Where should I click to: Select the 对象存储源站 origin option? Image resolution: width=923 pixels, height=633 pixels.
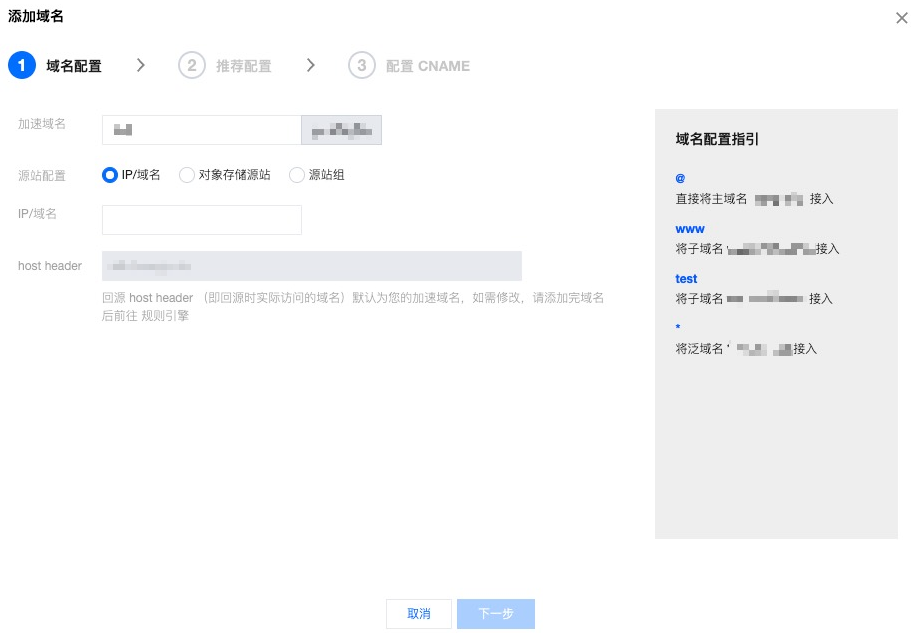click(186, 174)
